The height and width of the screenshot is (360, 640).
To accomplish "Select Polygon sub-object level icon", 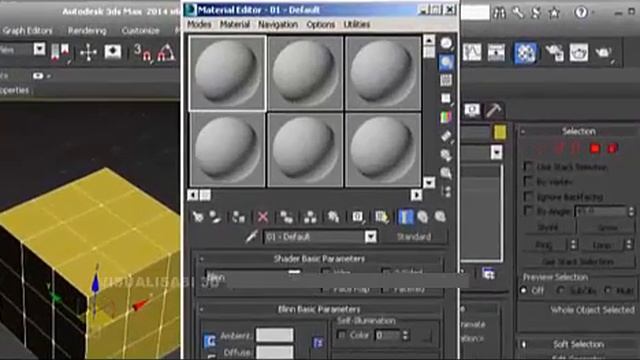I will 595,148.
